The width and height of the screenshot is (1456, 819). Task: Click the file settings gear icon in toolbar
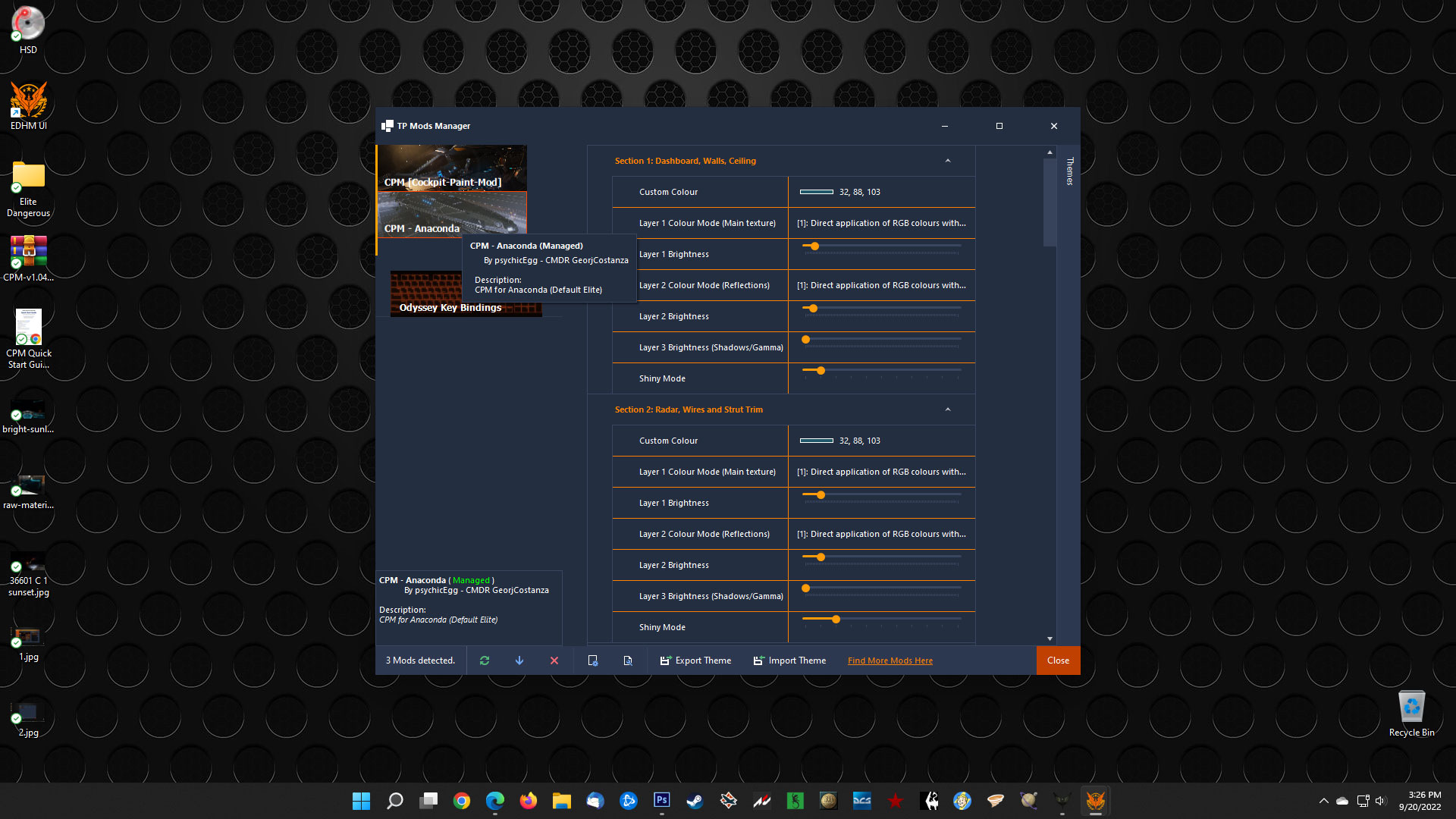click(593, 661)
